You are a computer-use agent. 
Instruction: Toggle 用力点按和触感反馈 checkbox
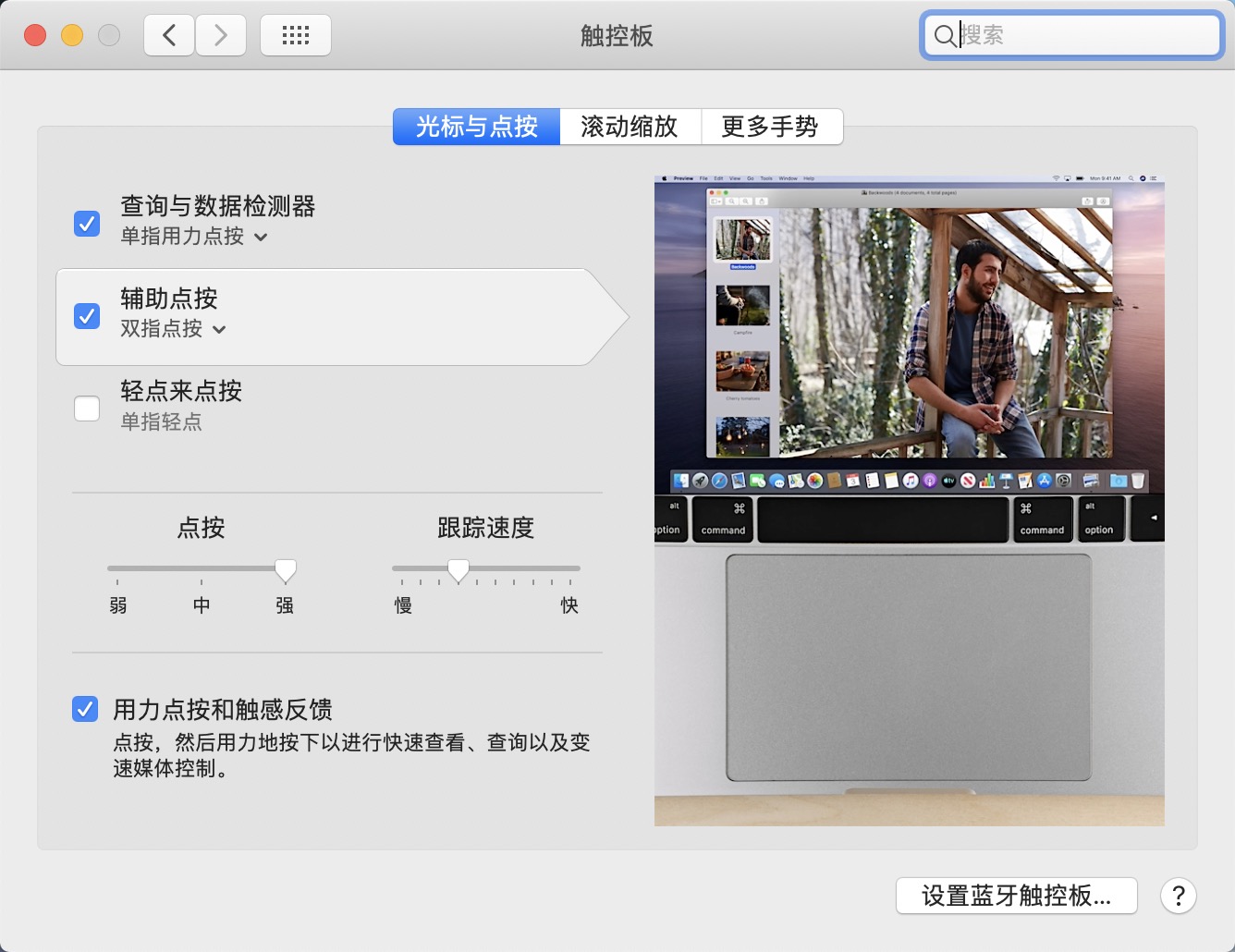[x=85, y=709]
